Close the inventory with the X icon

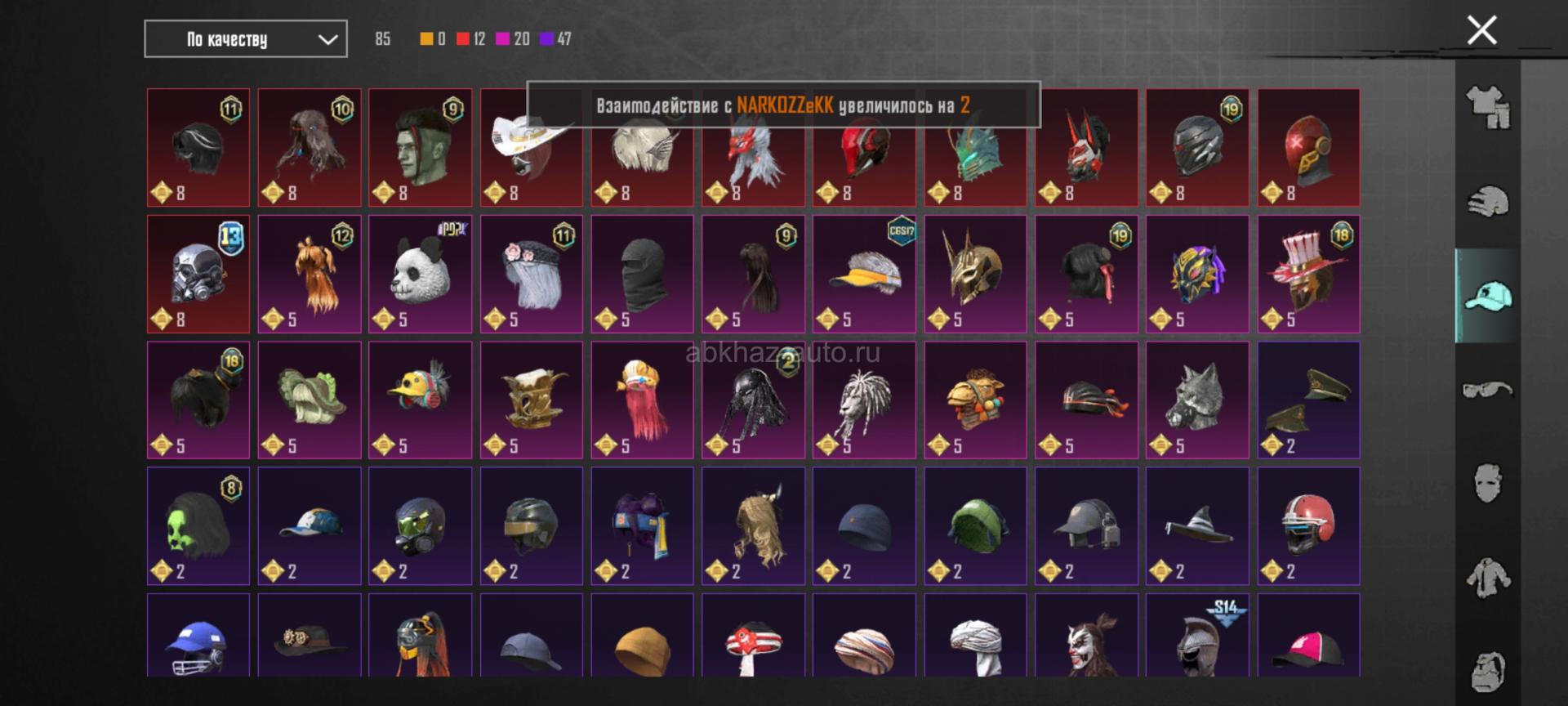(x=1481, y=30)
